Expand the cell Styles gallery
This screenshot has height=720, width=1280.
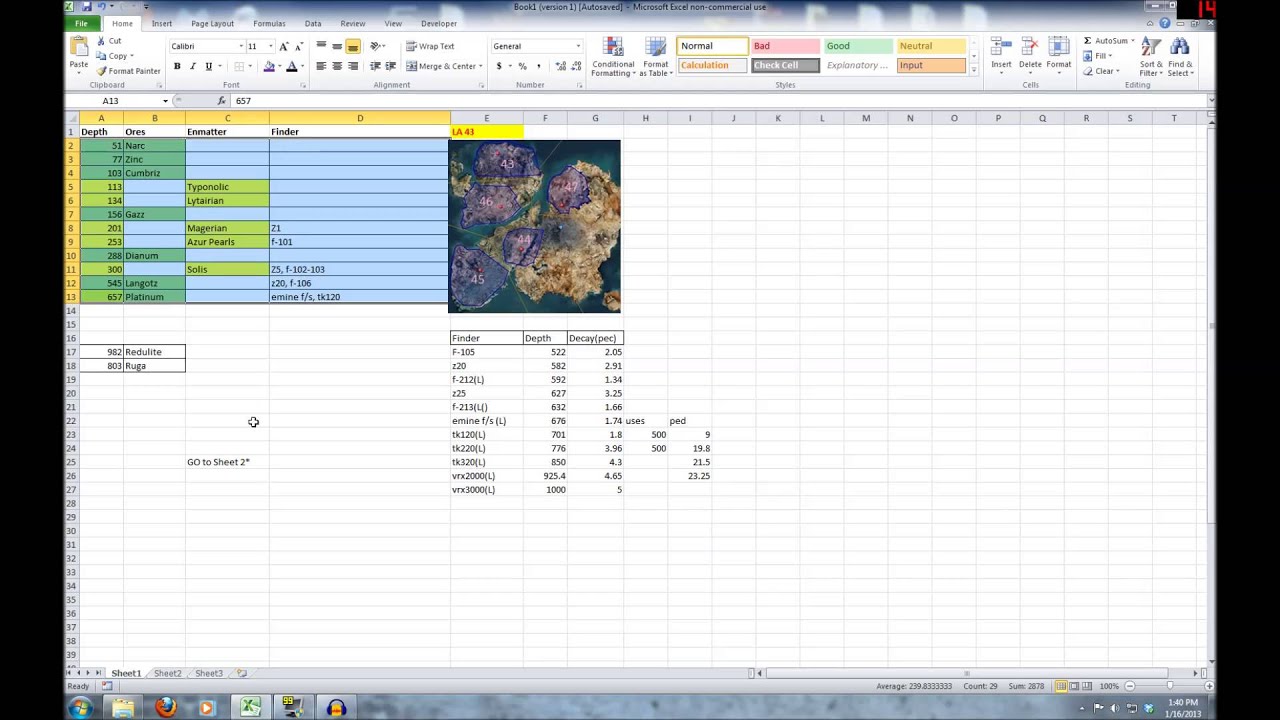click(x=974, y=71)
